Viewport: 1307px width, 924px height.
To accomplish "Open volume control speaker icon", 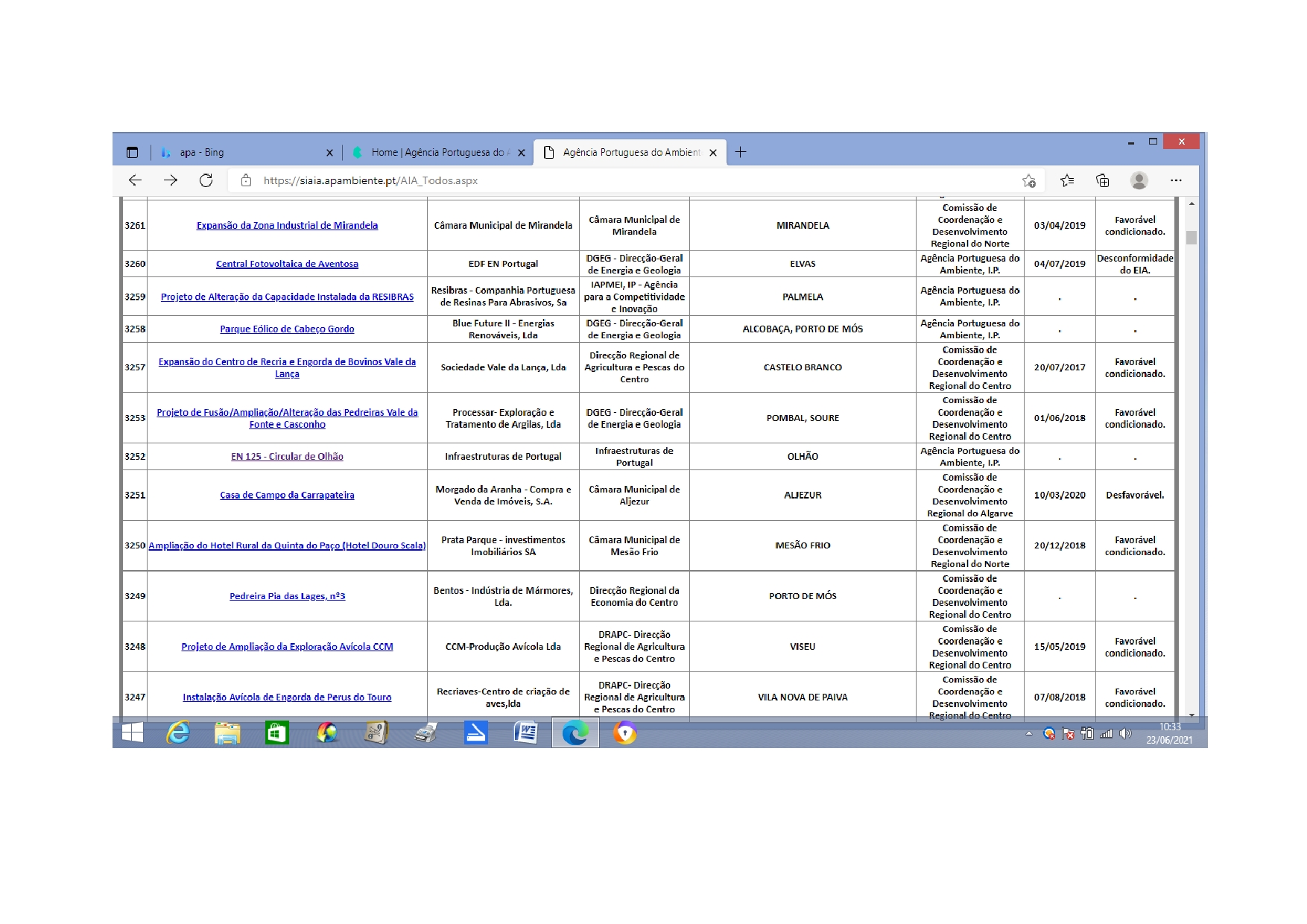I will point(1126,734).
